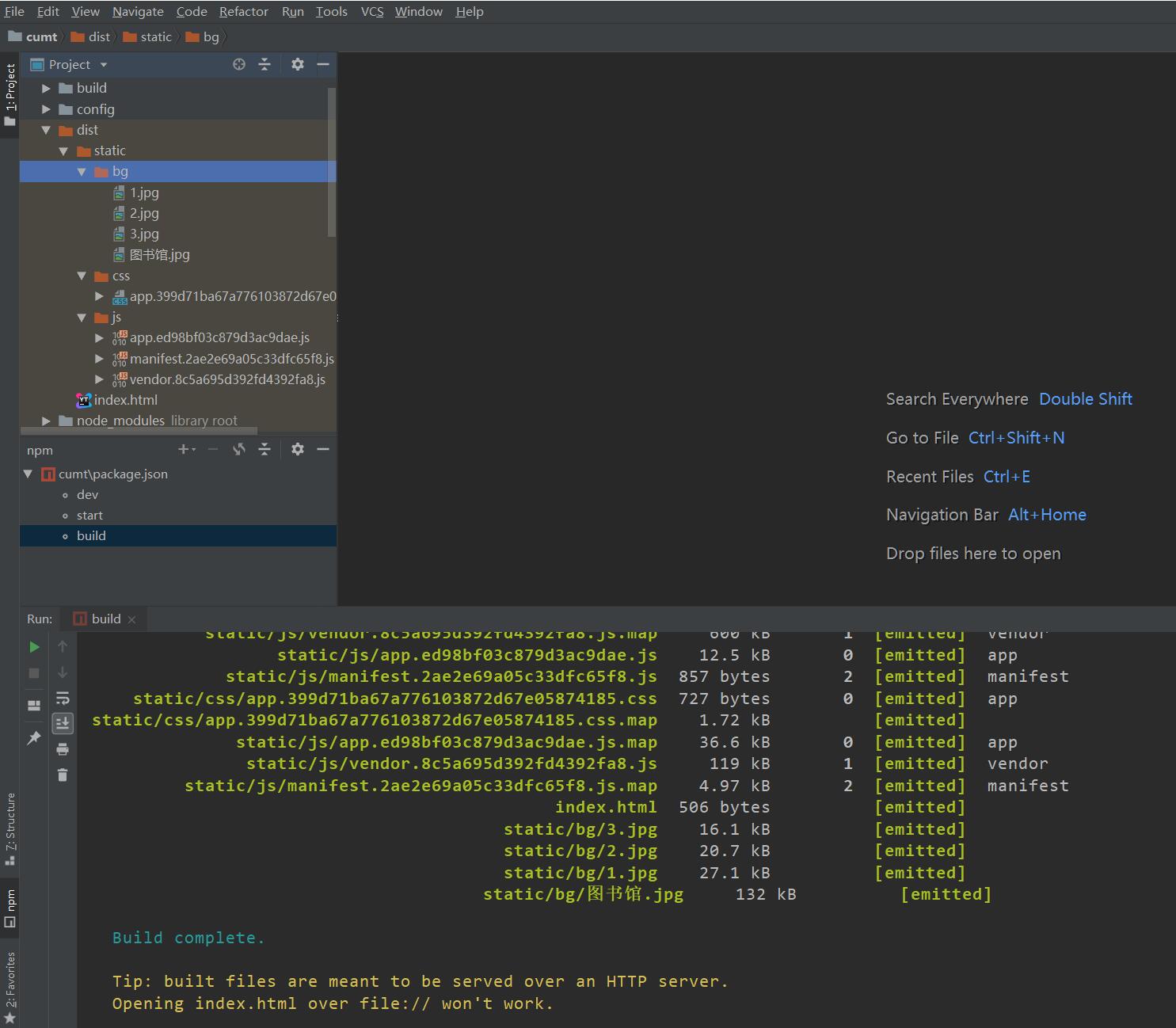Click the Project panel vertical scrollbar

point(332,162)
